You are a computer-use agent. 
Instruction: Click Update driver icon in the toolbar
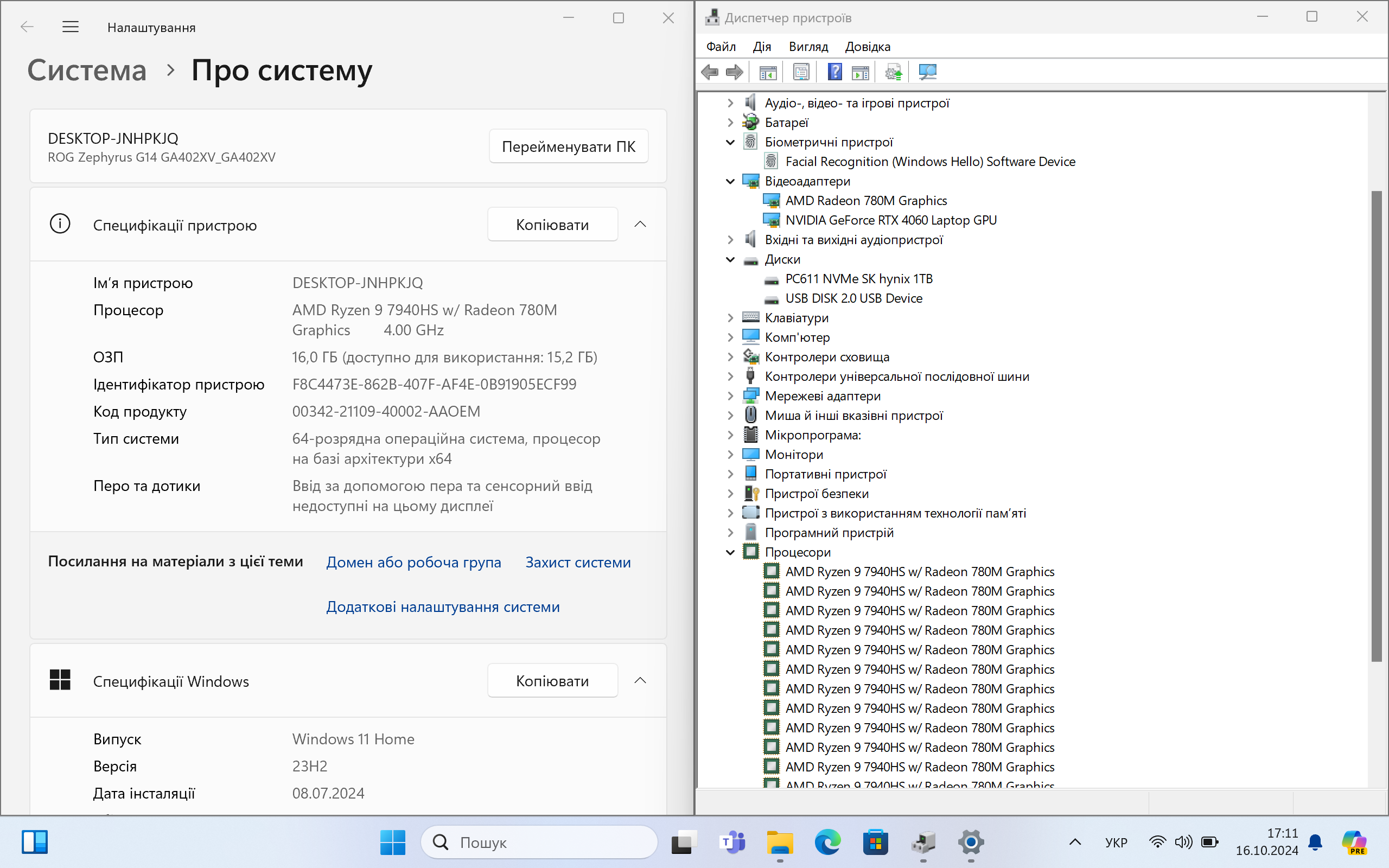894,72
